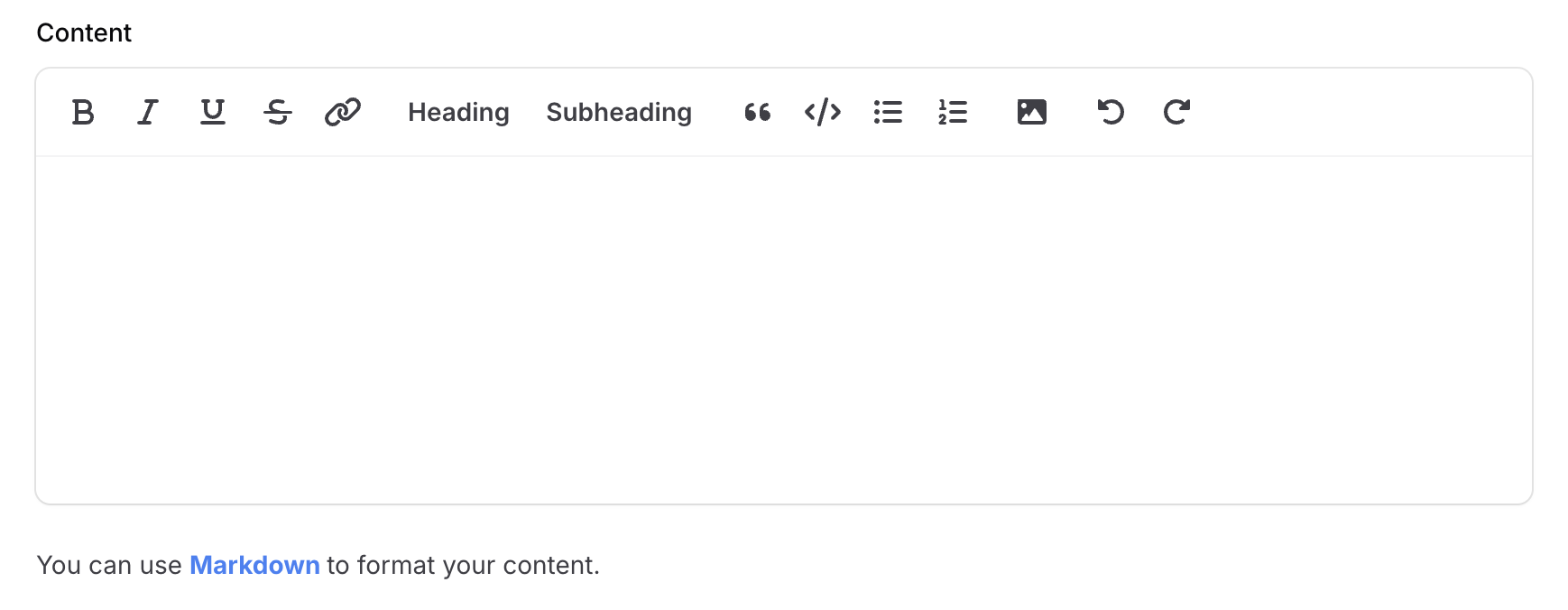1568x610 pixels.
Task: Insert a hyperlink
Action: (343, 112)
